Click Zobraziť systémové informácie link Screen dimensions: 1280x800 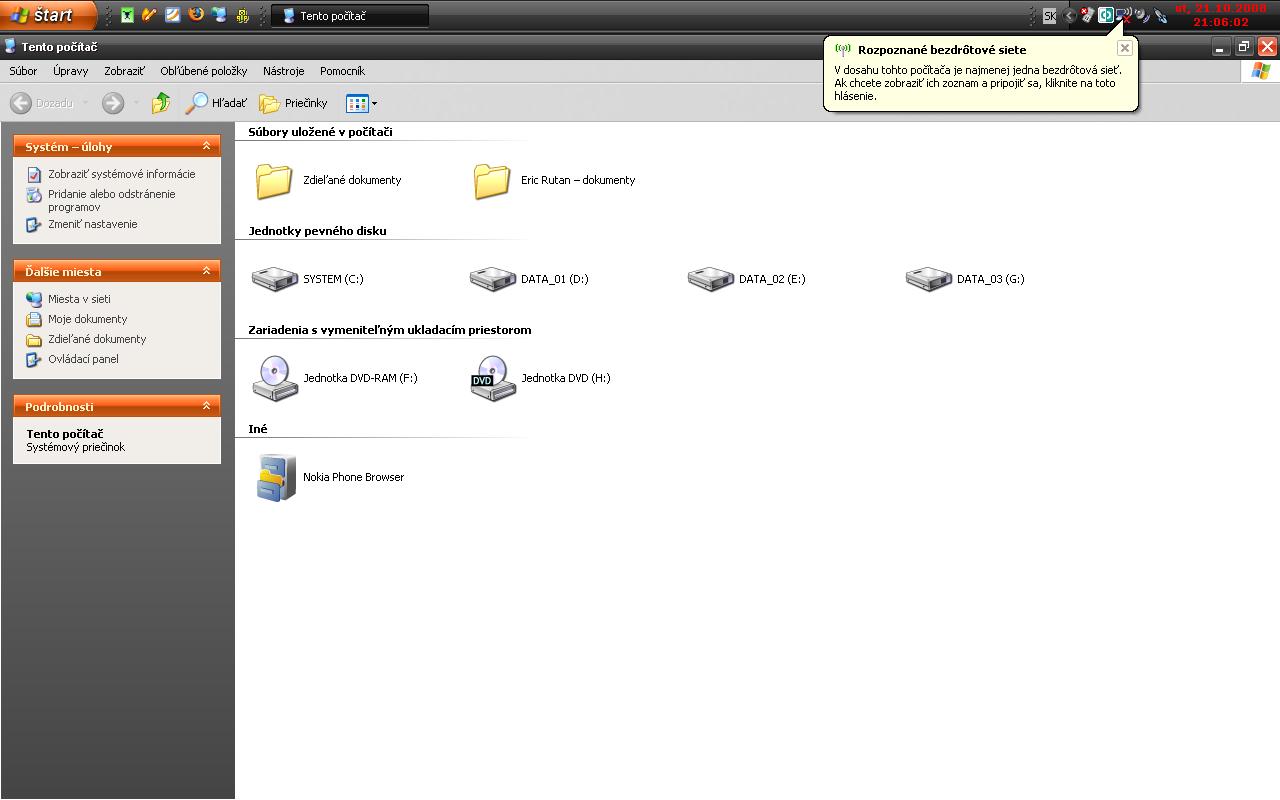coord(121,174)
